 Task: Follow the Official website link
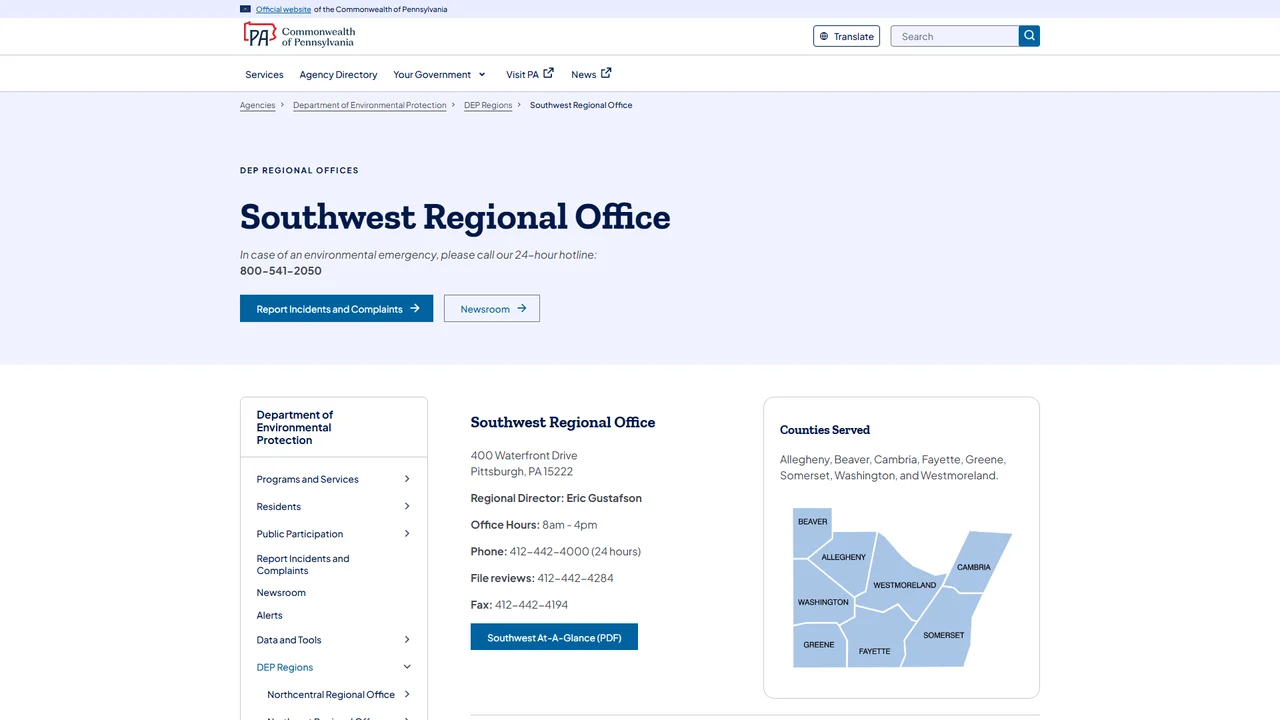coord(283,9)
